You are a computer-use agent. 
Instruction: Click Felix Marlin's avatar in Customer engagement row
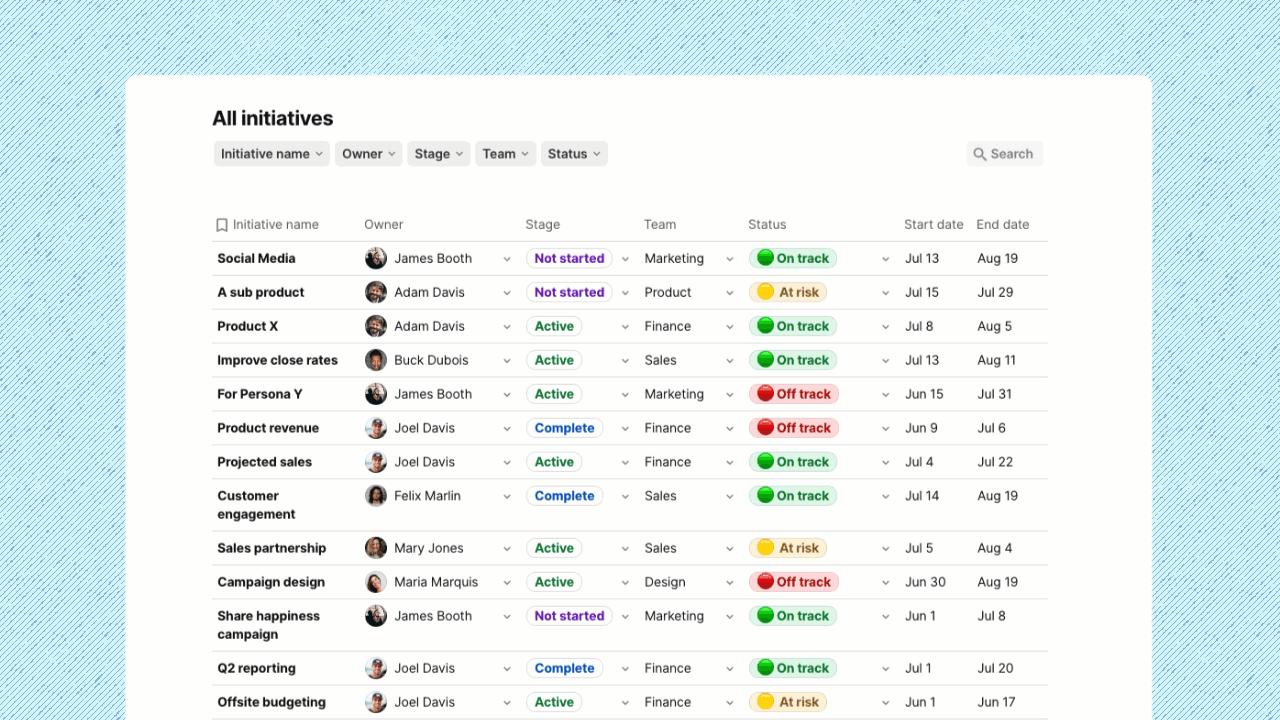(376, 496)
